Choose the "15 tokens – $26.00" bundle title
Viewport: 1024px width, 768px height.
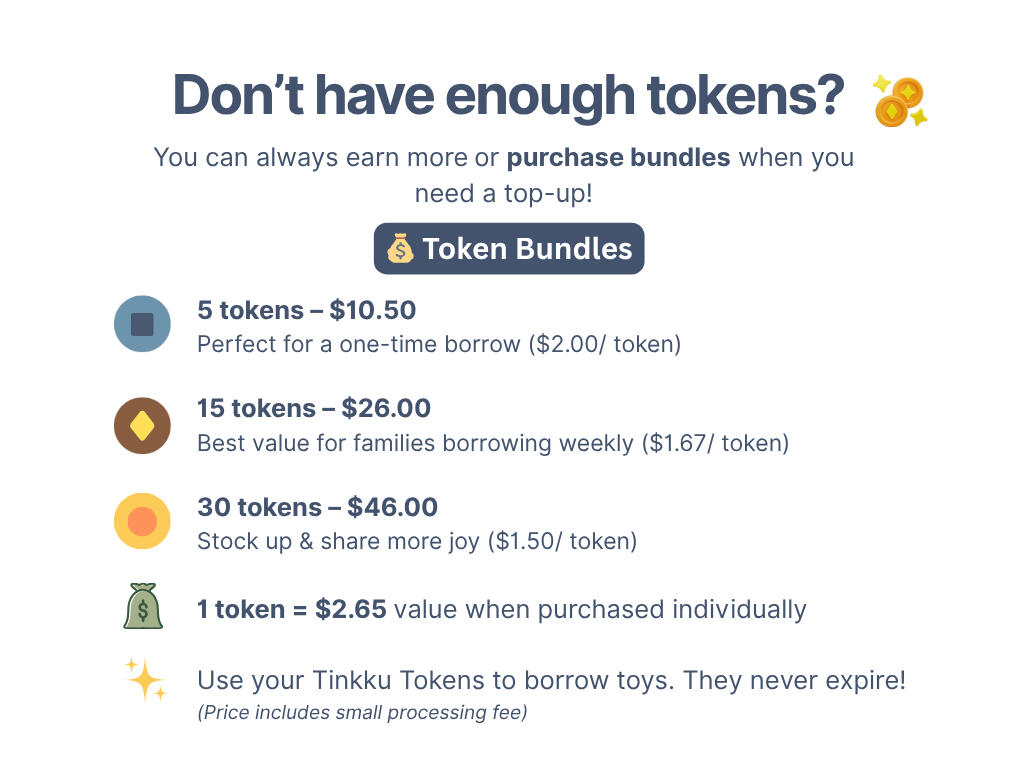(x=314, y=408)
